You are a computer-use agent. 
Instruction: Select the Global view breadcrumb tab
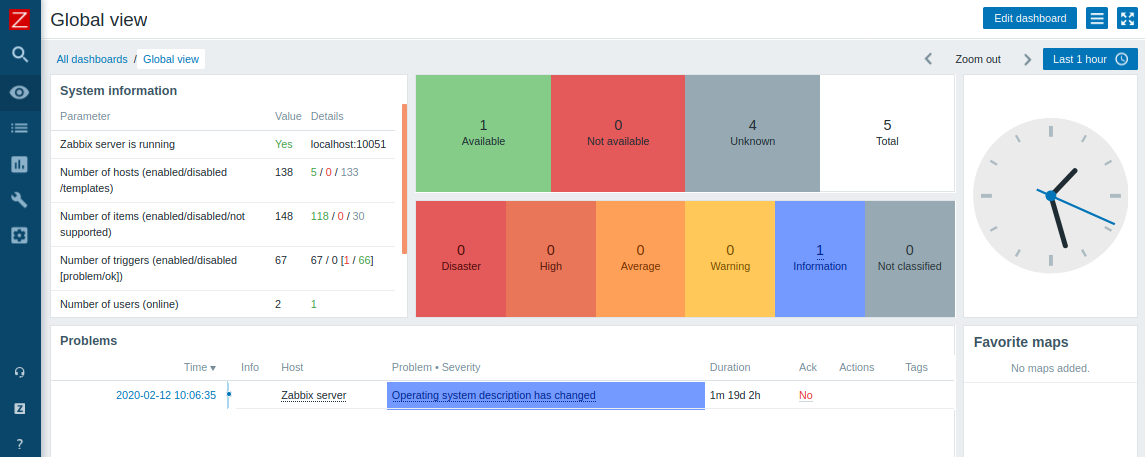[x=171, y=59]
